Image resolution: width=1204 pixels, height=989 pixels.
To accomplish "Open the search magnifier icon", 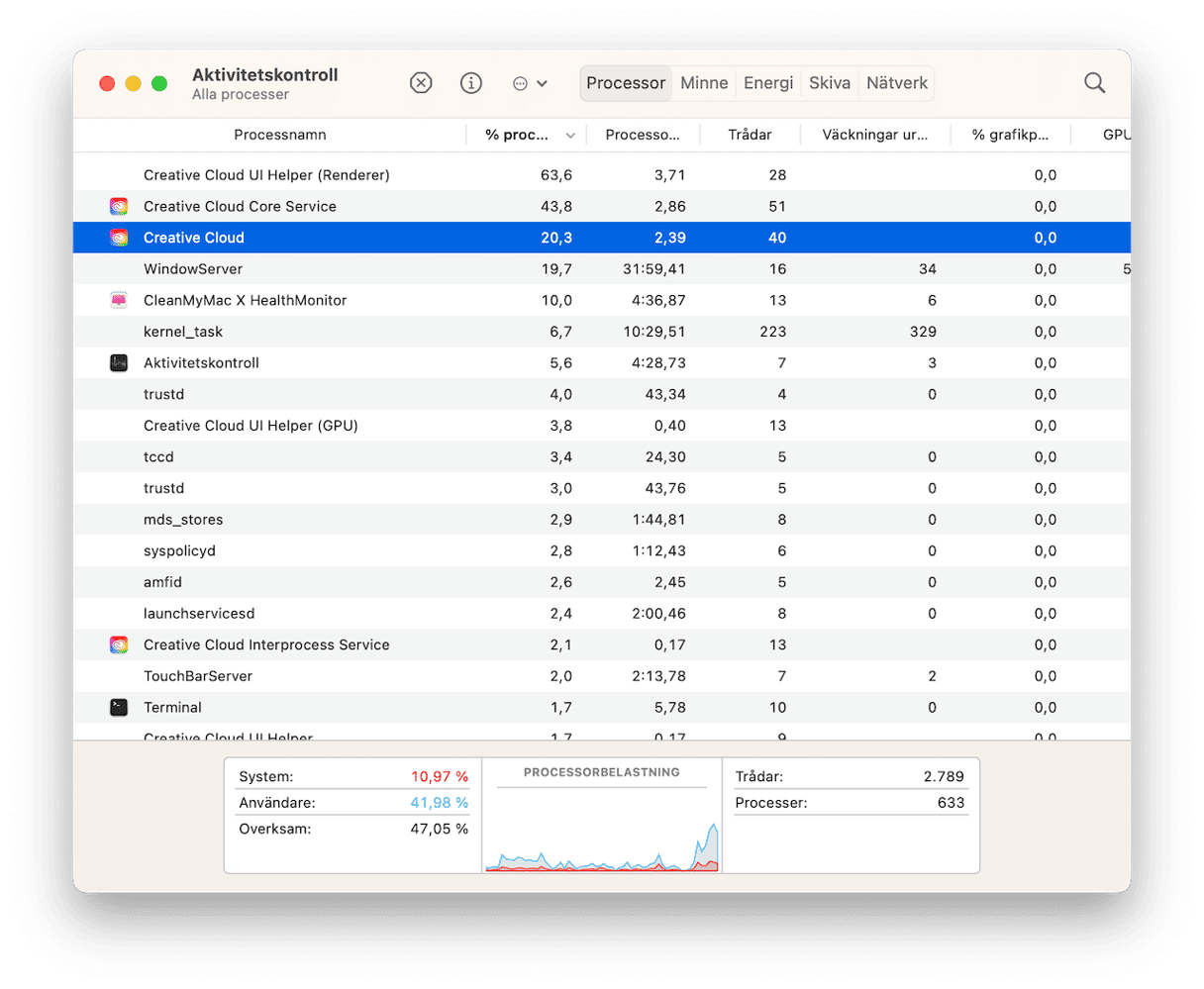I will pos(1094,83).
